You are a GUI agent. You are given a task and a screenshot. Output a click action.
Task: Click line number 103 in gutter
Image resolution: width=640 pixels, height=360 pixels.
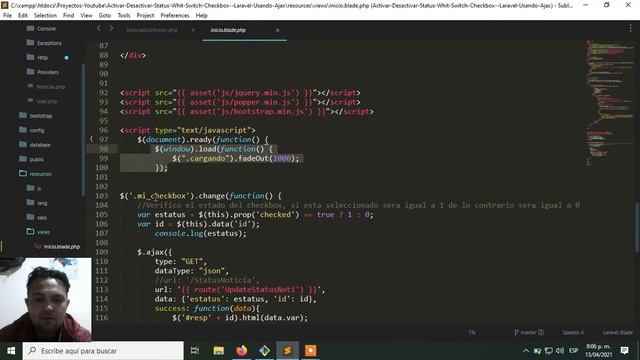point(102,196)
